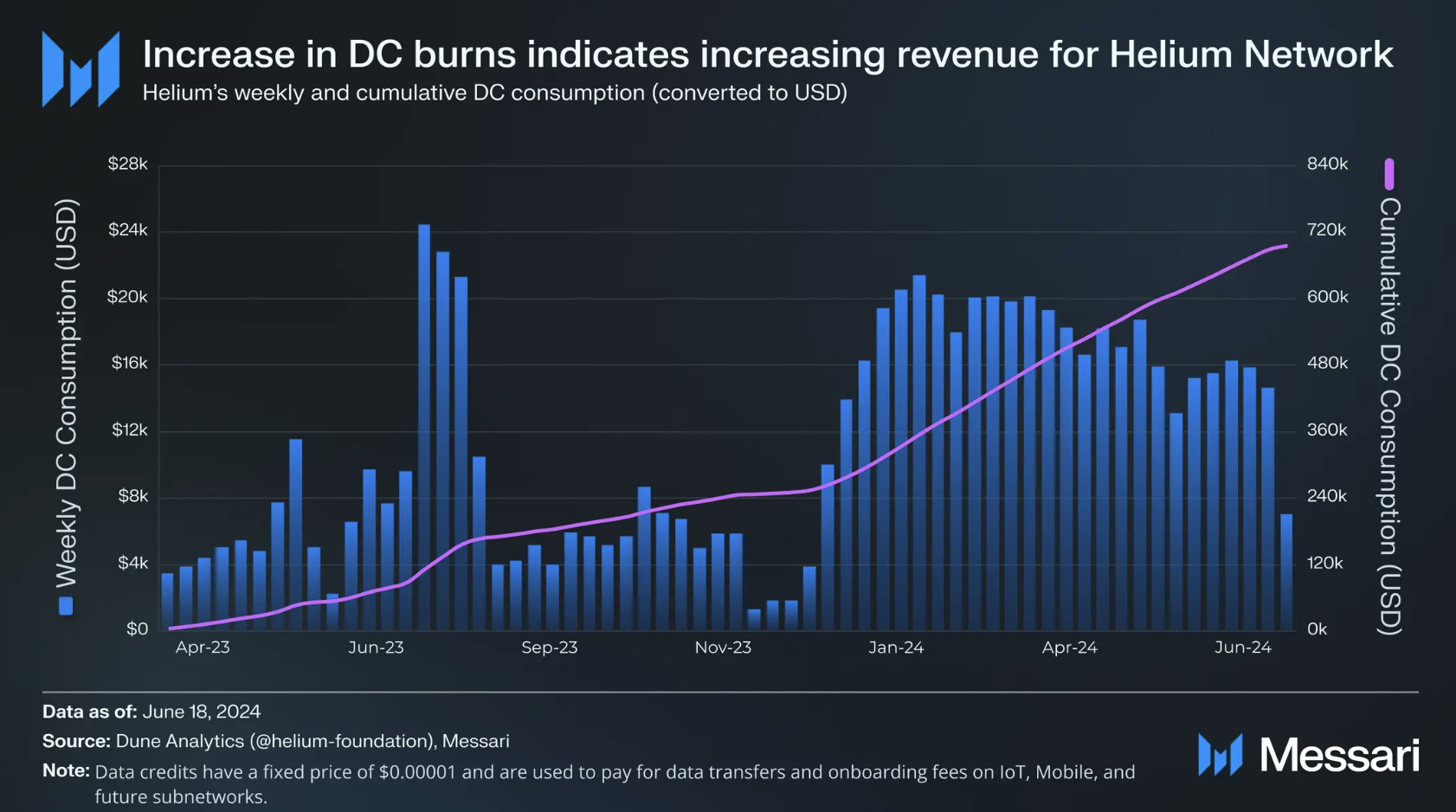Click the tallest bar in the chart
The image size is (1456, 812).
[x=424, y=426]
